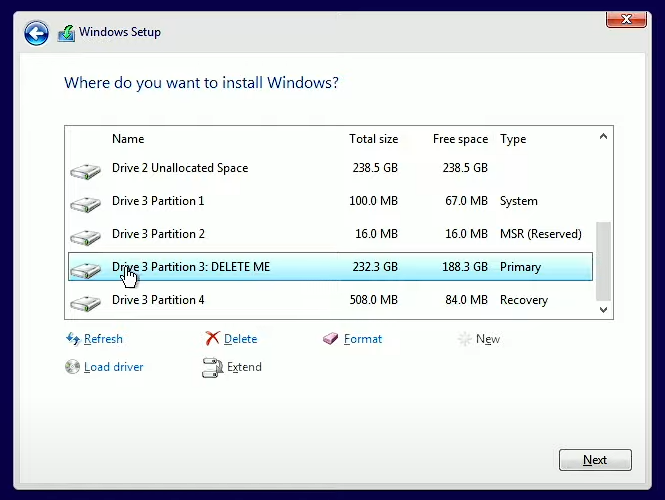Click the 238.5 GB total size value
This screenshot has height=500, width=665.
point(375,168)
